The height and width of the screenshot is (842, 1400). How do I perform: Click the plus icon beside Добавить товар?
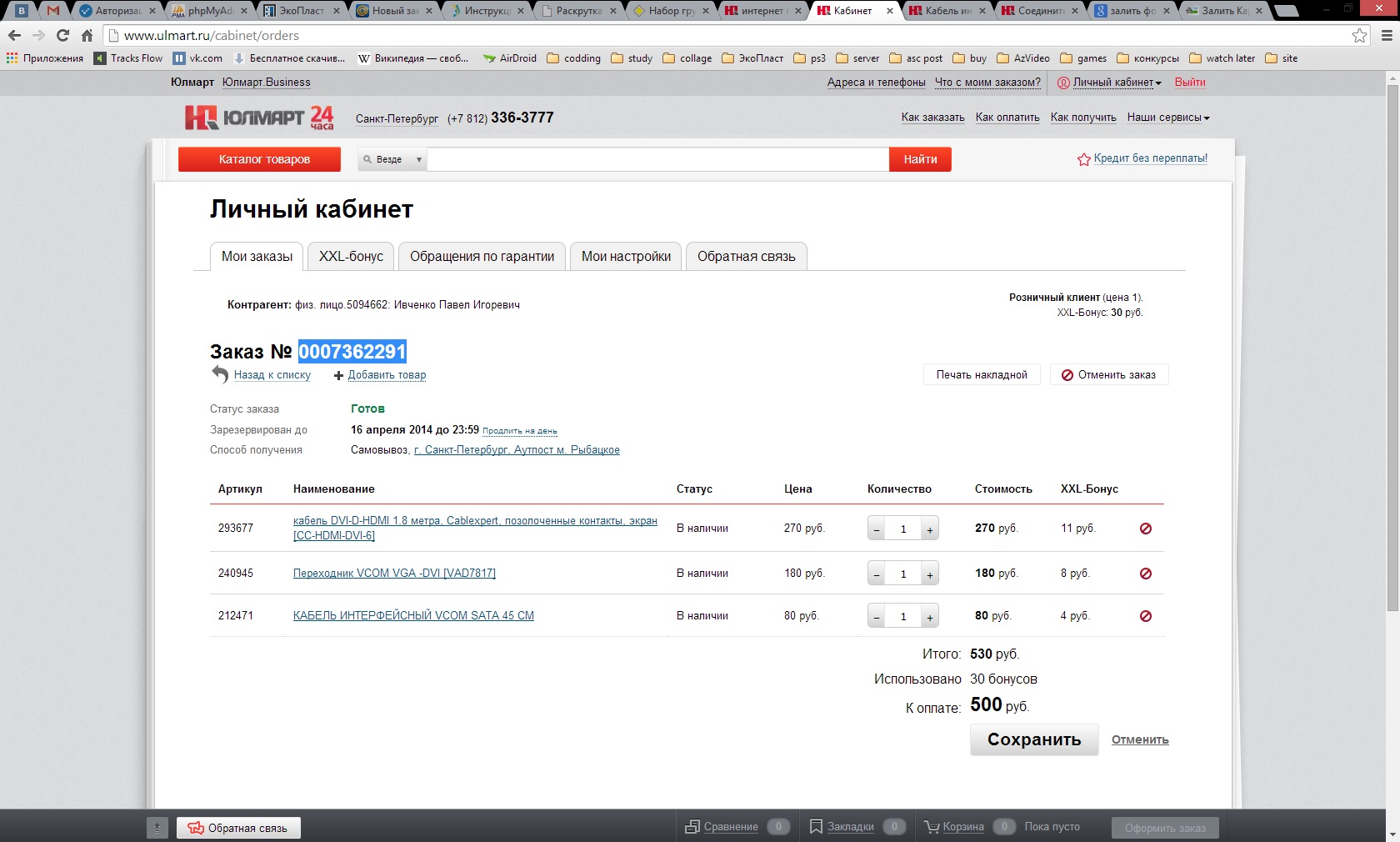[338, 375]
